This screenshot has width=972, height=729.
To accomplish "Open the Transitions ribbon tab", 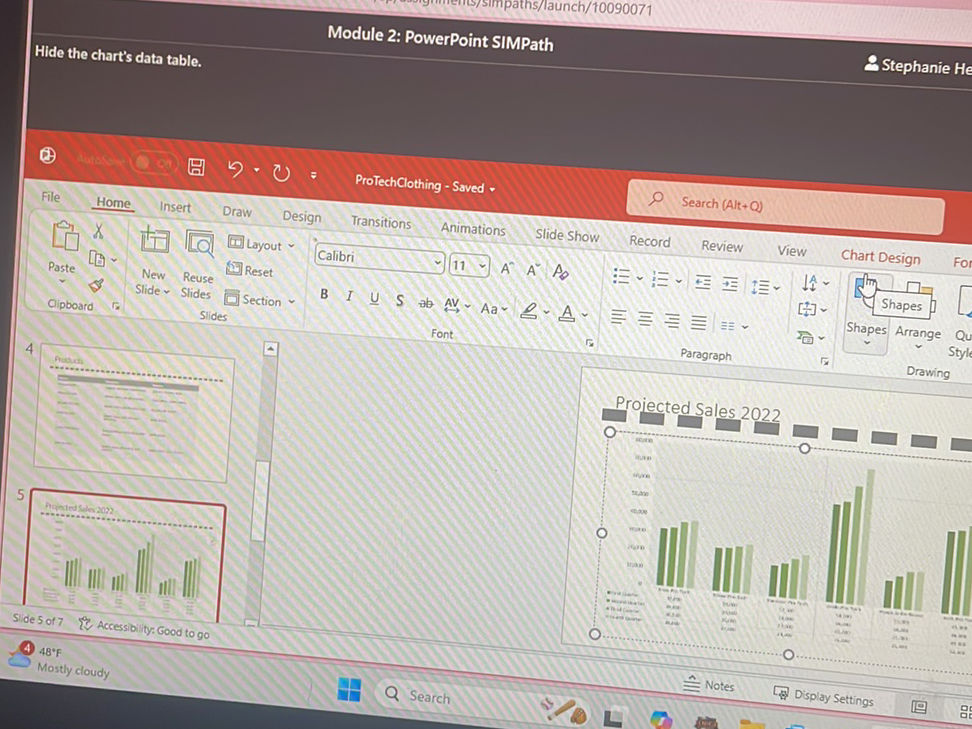I will point(380,223).
